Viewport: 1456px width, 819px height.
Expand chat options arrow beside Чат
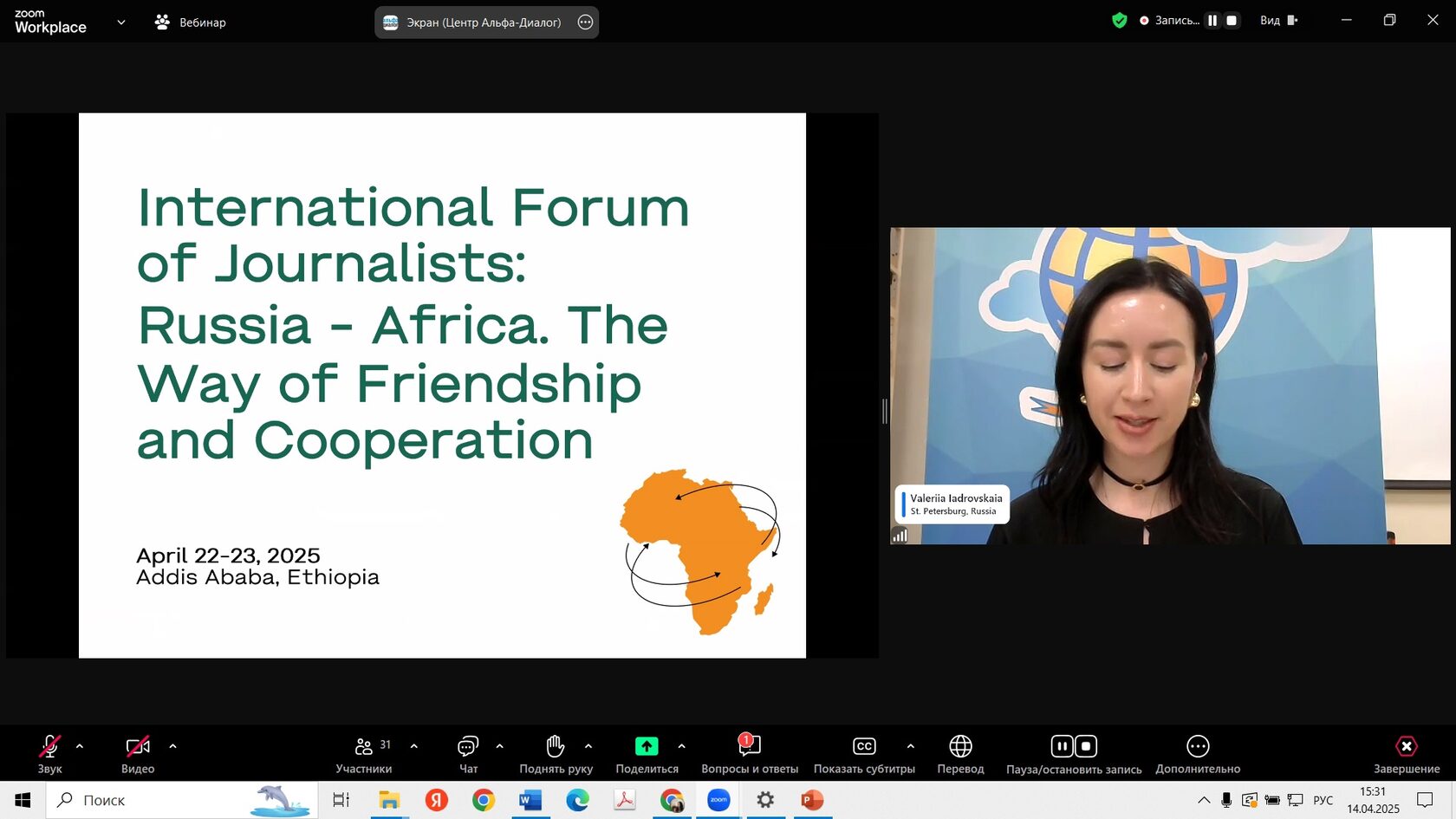point(499,746)
